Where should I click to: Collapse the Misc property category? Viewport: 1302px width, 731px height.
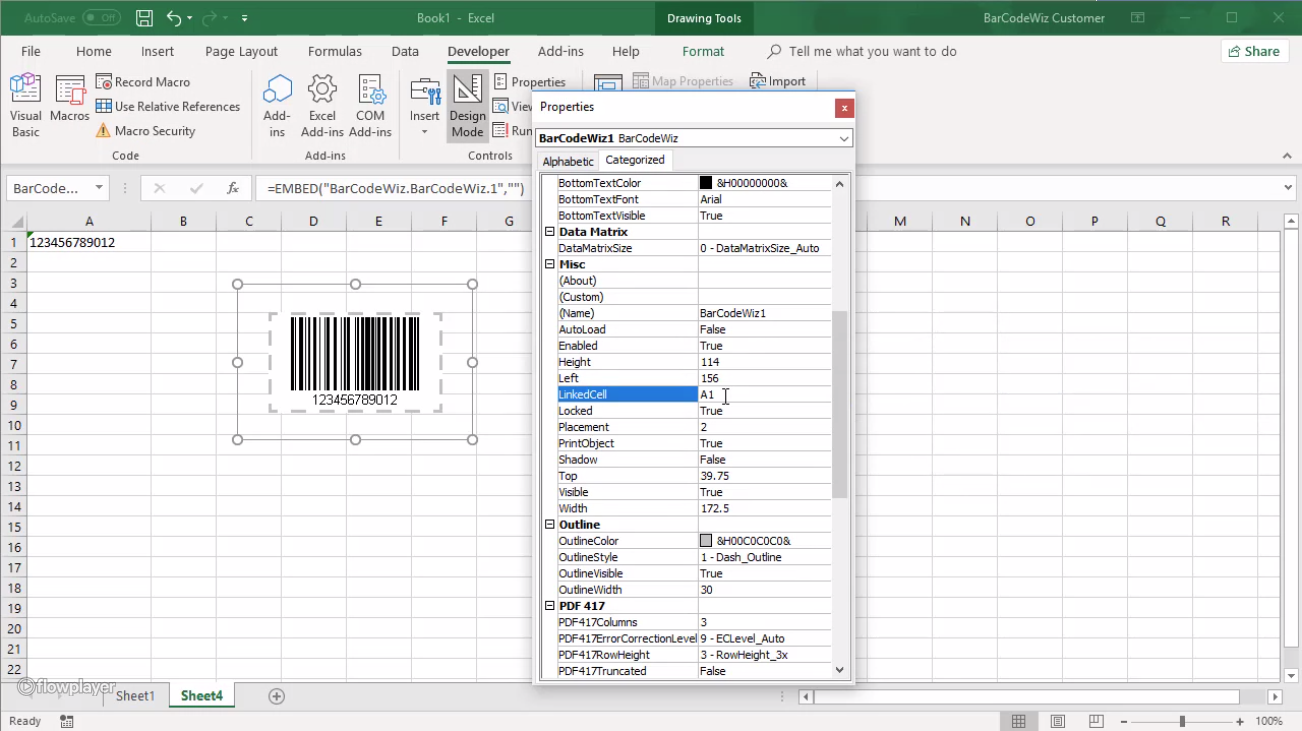point(549,264)
